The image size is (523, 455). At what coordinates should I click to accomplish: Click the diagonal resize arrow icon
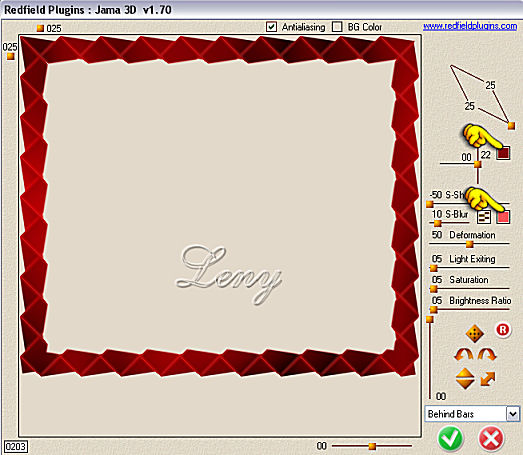tap(488, 379)
